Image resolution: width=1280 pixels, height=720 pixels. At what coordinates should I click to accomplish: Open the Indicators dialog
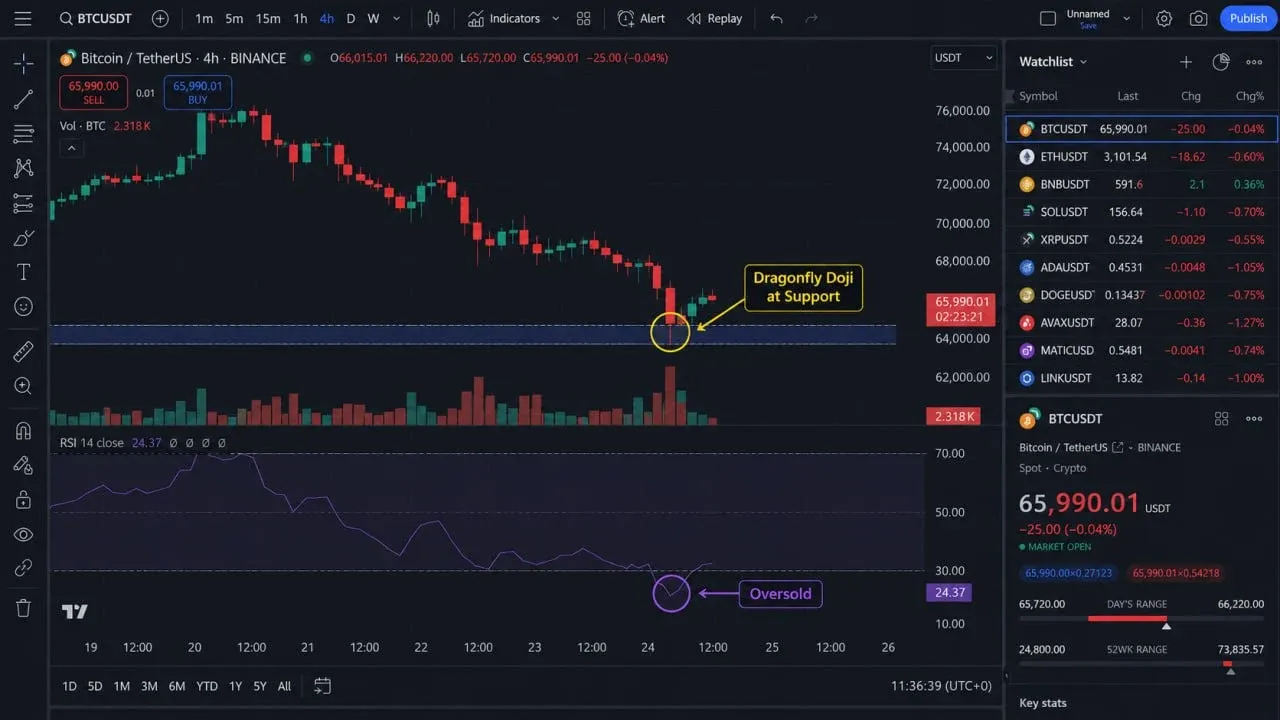[504, 18]
